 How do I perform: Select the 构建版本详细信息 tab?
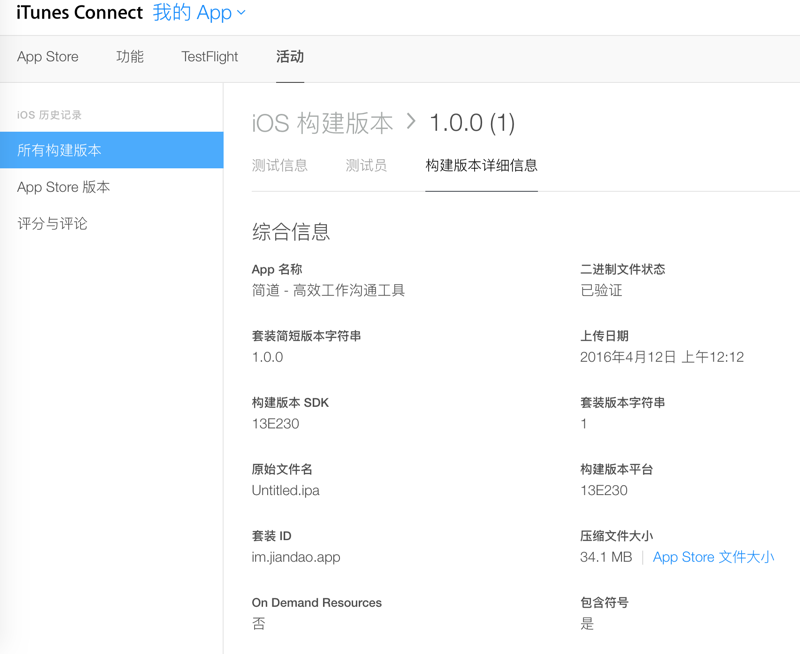pos(482,165)
